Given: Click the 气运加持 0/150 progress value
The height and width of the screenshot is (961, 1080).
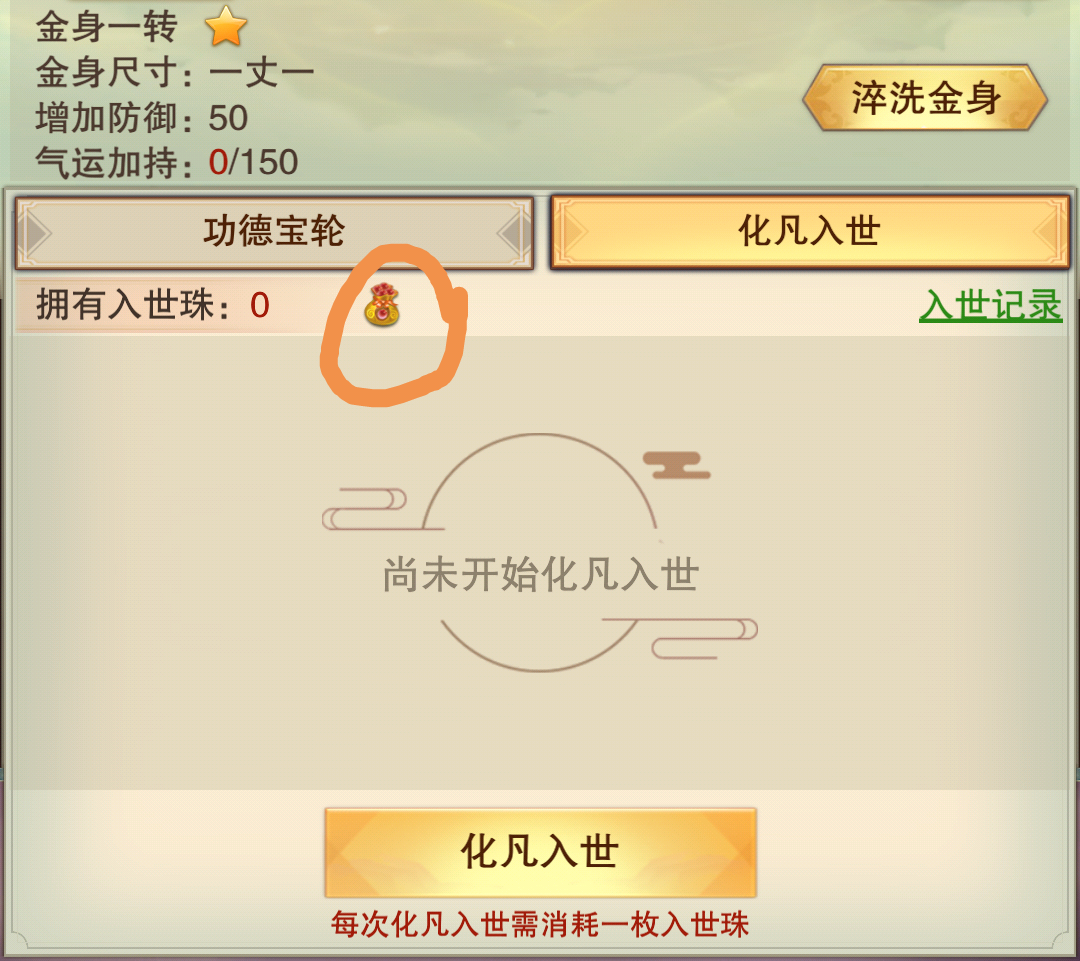Looking at the screenshot, I should click(253, 163).
